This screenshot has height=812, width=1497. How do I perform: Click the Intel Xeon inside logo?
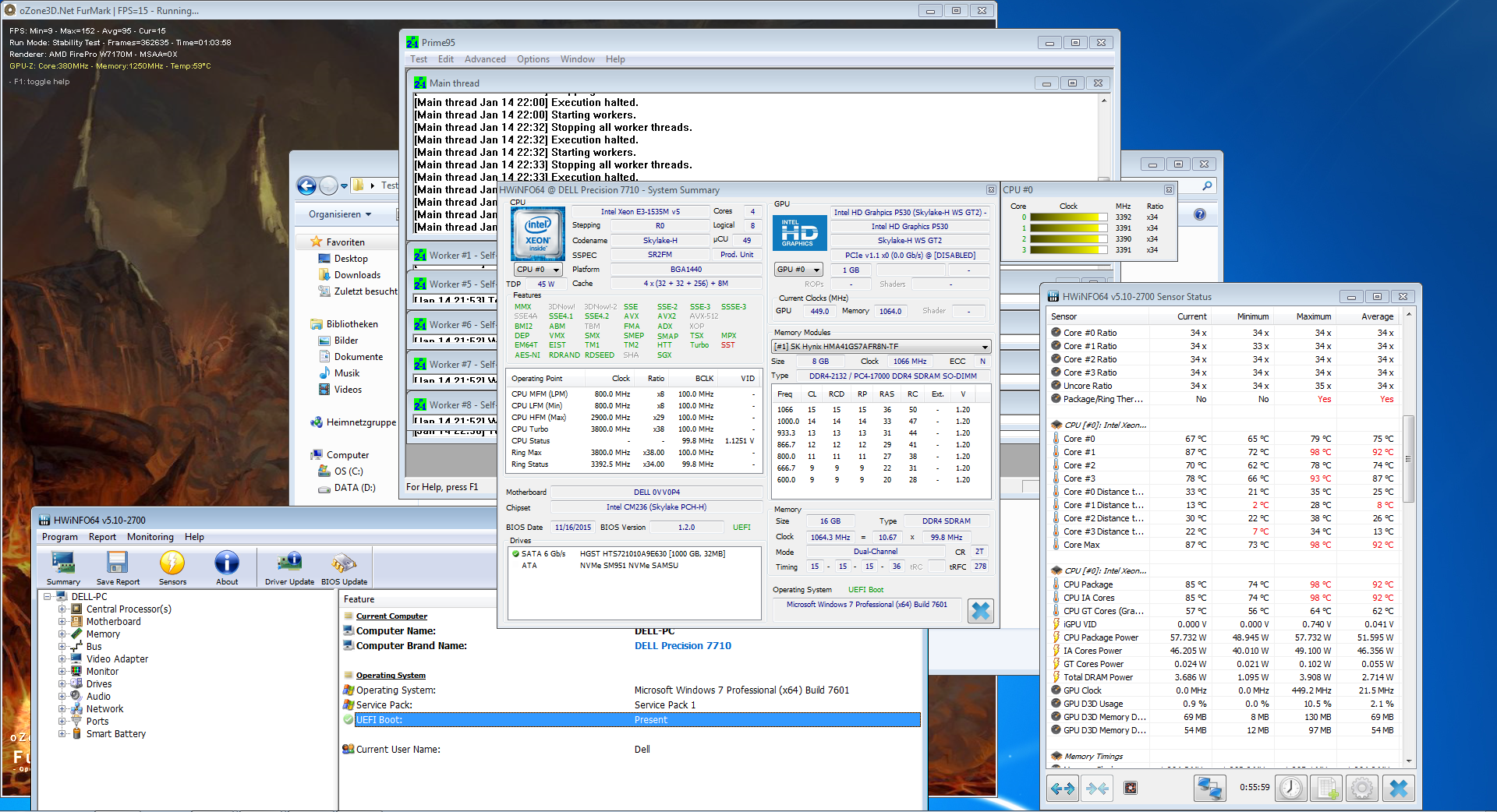[x=537, y=234]
